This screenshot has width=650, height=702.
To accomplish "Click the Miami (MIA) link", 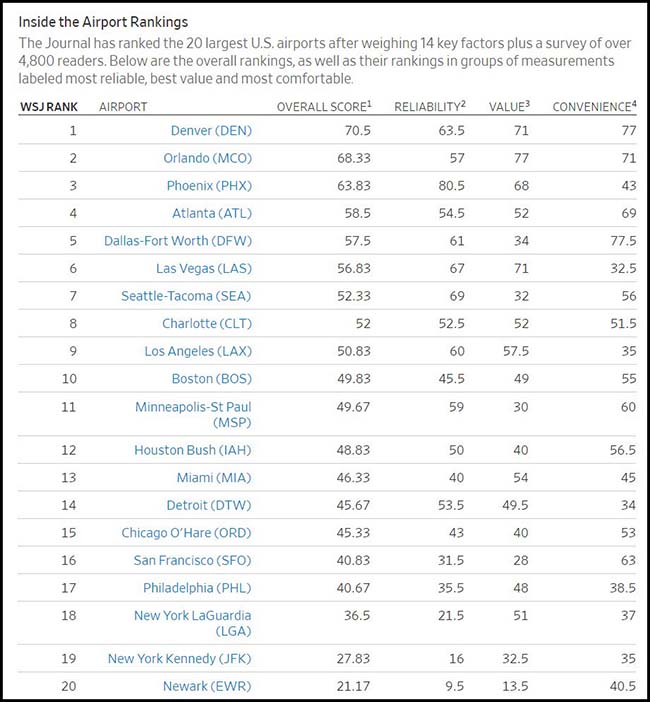I will click(209, 477).
